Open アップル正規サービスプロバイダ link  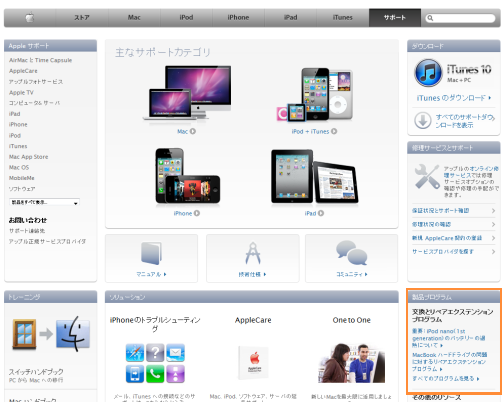47,241
